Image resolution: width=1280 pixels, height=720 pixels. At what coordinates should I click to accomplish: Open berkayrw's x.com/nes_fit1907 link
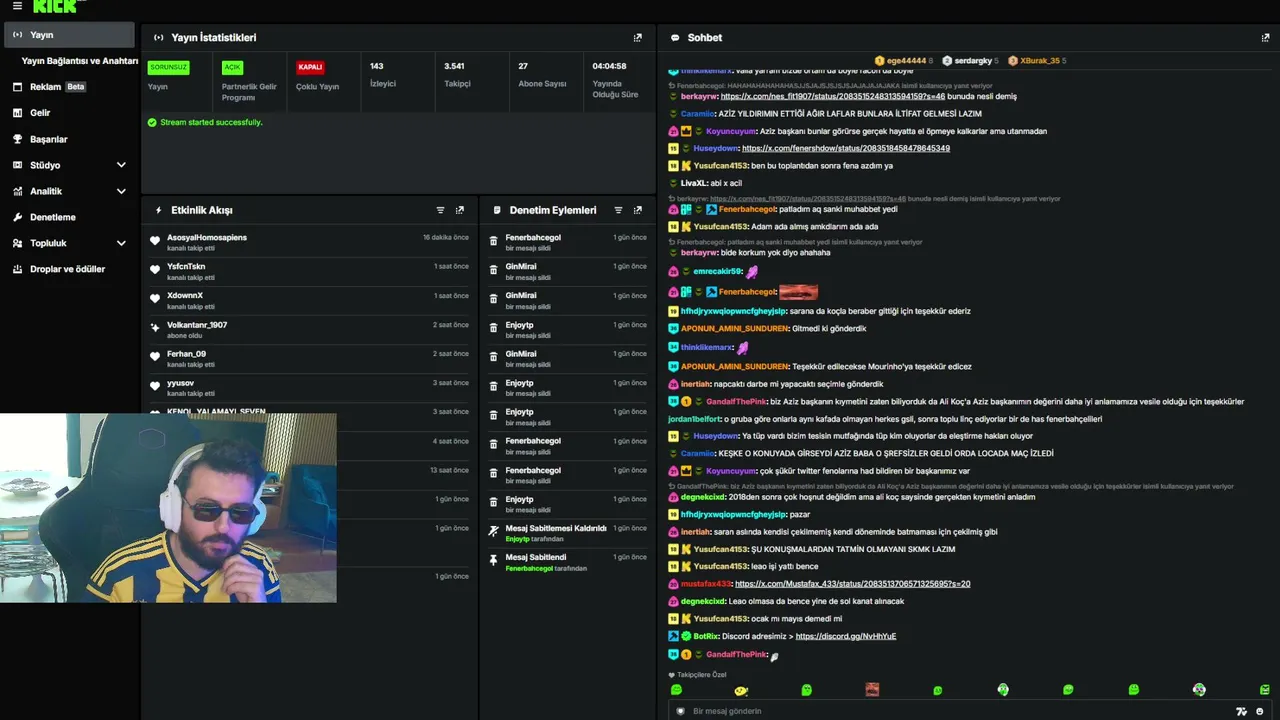(x=833, y=97)
